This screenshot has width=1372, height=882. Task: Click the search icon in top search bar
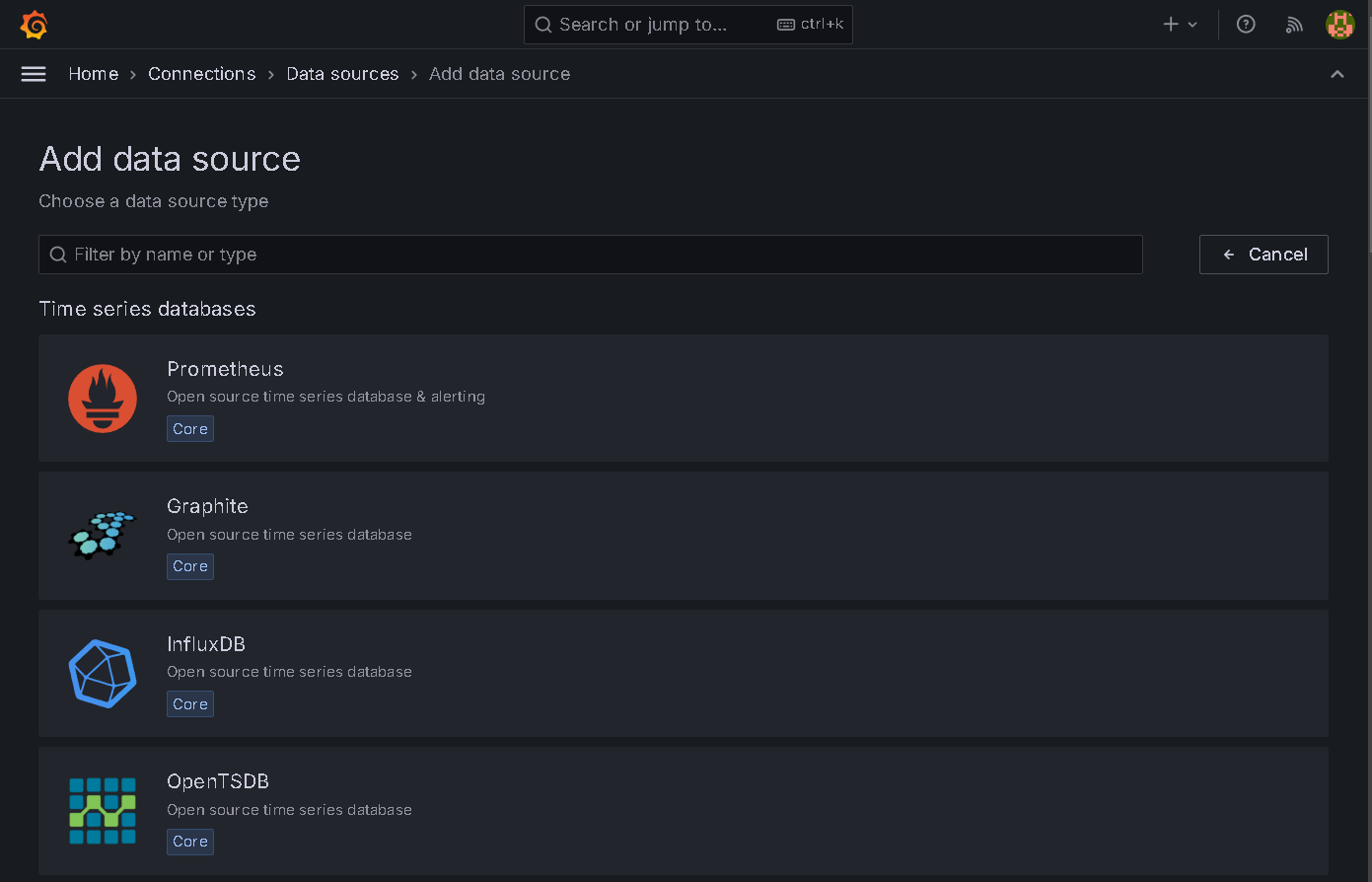click(x=543, y=25)
